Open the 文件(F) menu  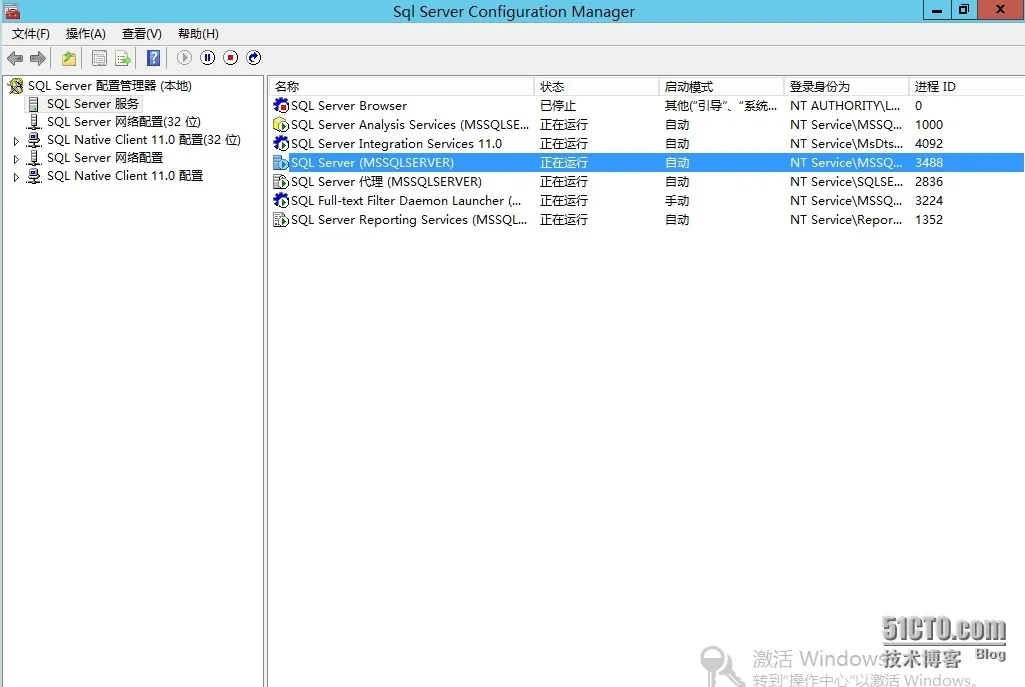coord(31,34)
